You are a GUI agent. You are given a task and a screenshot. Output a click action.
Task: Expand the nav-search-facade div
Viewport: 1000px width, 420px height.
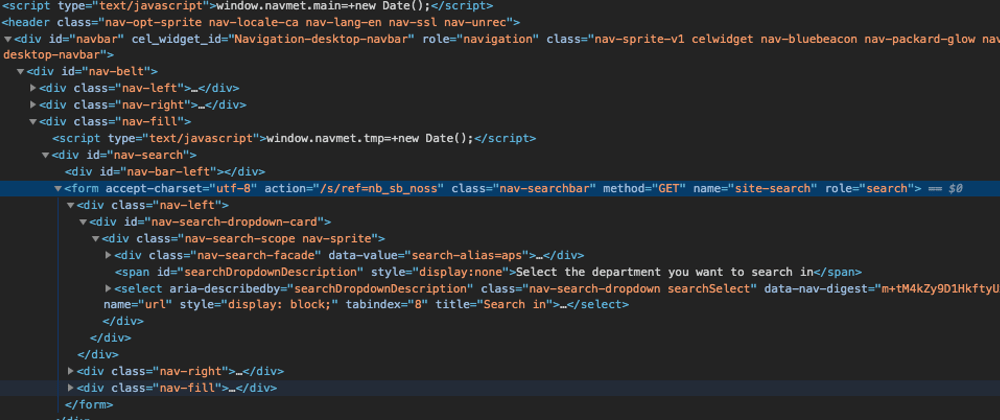point(108,255)
